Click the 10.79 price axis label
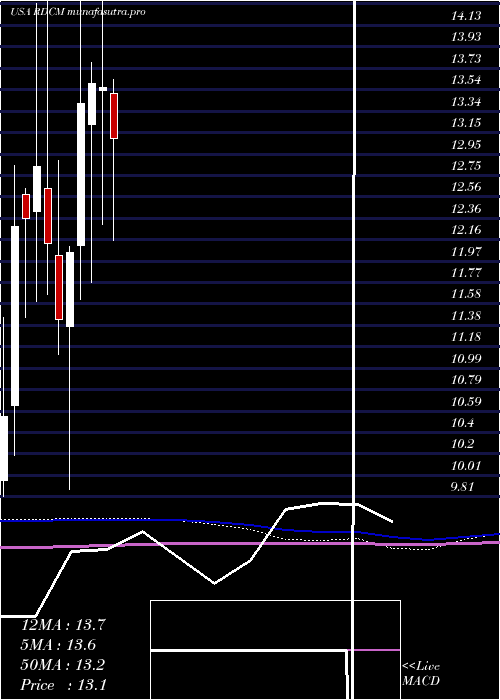This screenshot has height=700, width=500. tap(466, 380)
